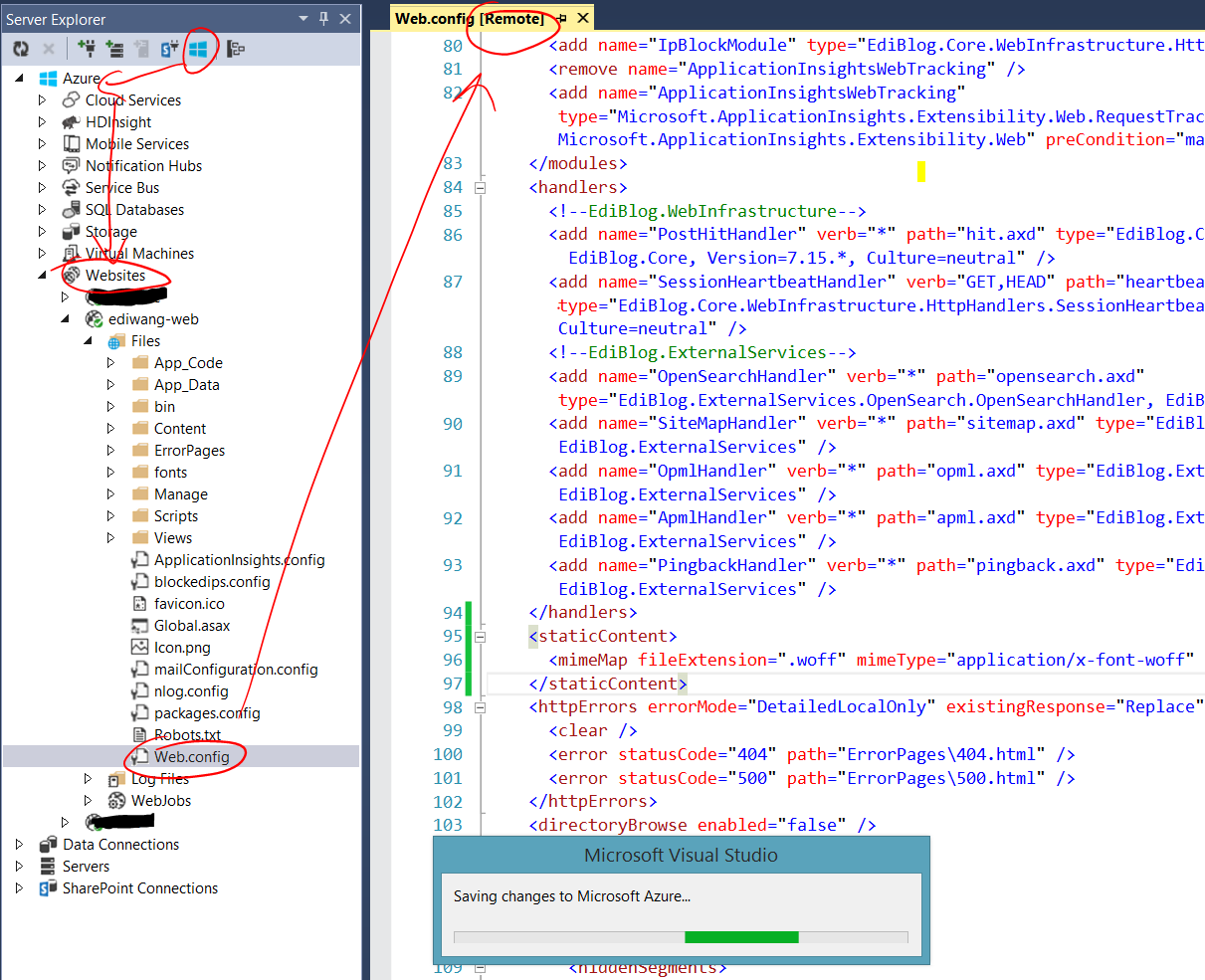
Task: Close the Server Explorer panel
Action: point(345,19)
